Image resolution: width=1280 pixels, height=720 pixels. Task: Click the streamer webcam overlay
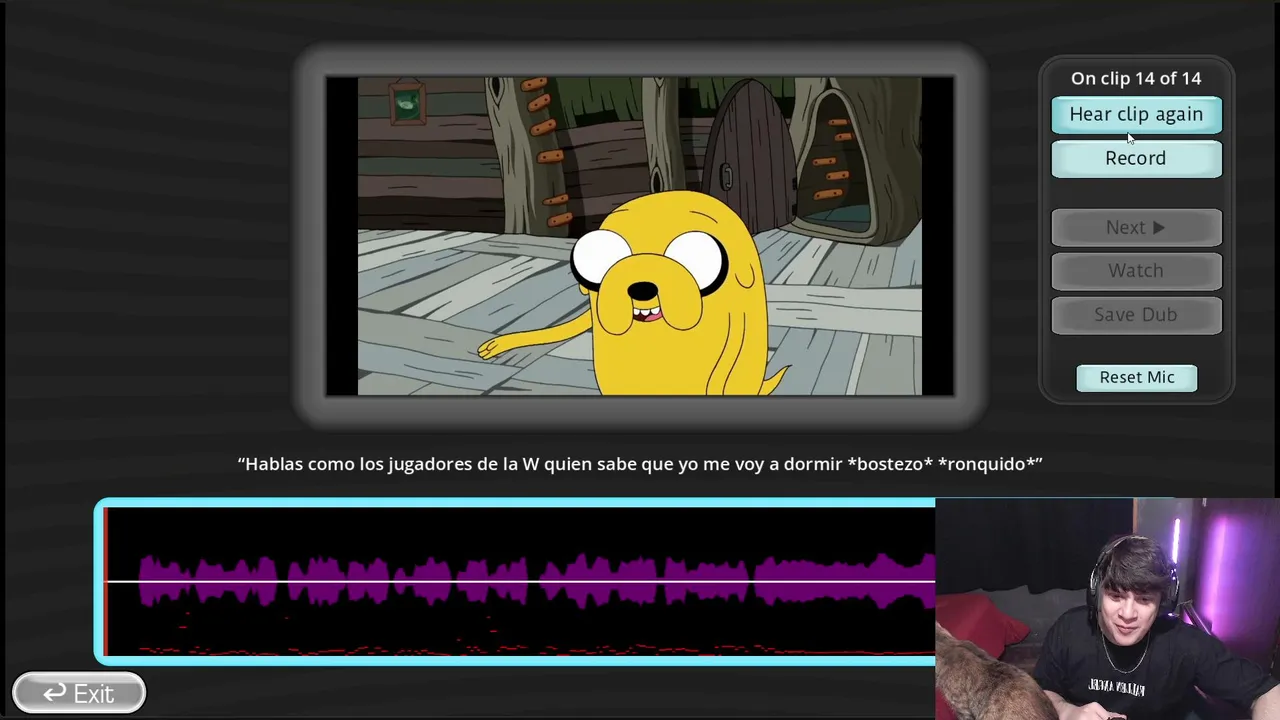[x=1107, y=609]
